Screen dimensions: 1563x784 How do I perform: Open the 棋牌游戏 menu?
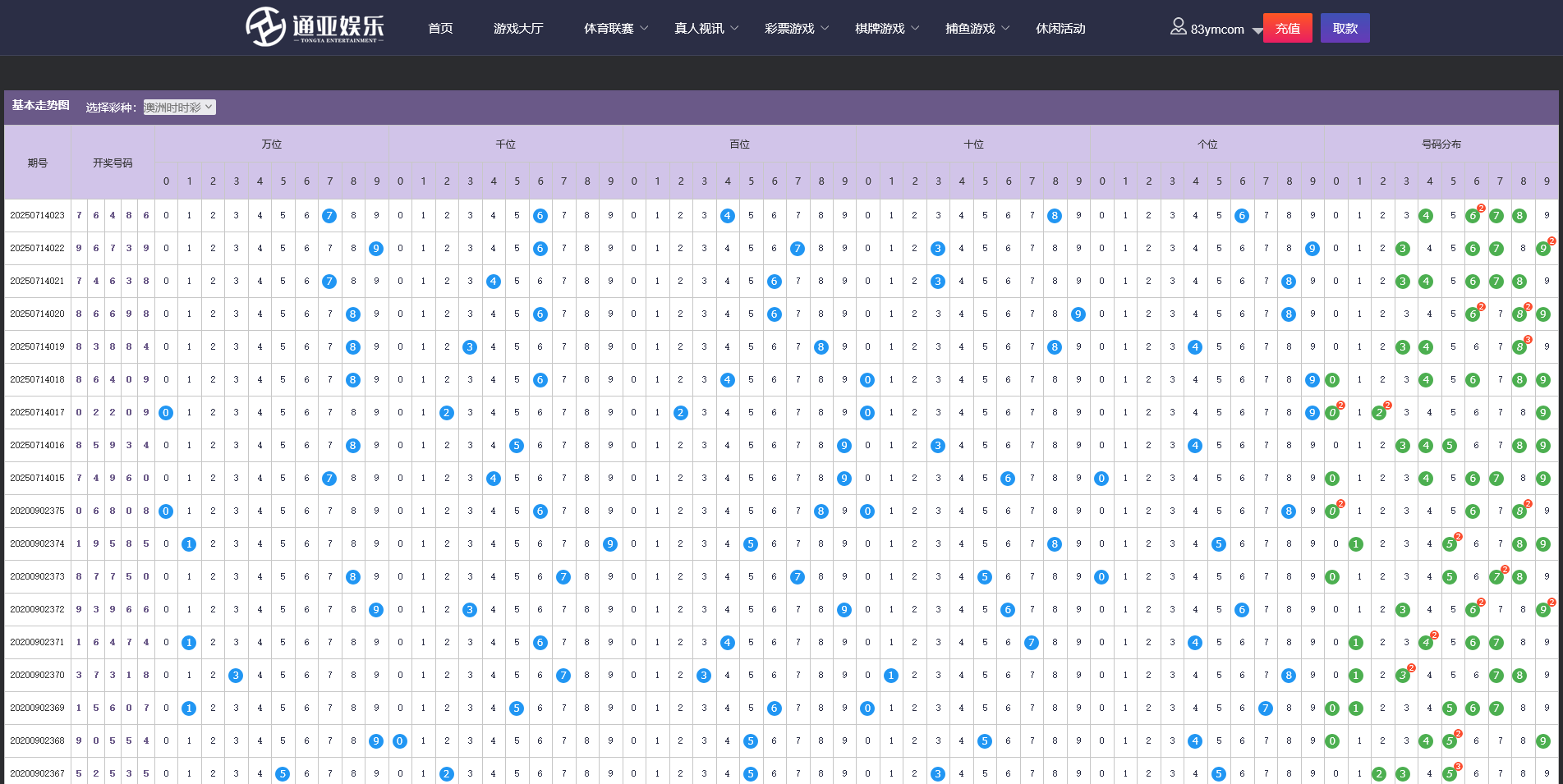tap(887, 29)
